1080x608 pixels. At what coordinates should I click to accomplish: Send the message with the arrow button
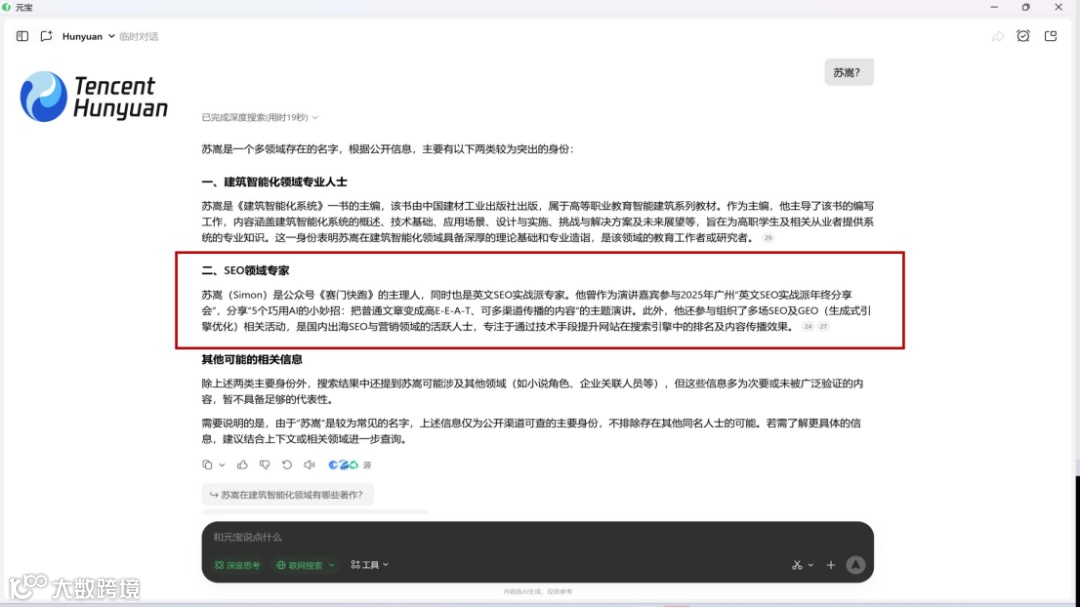tap(855, 565)
